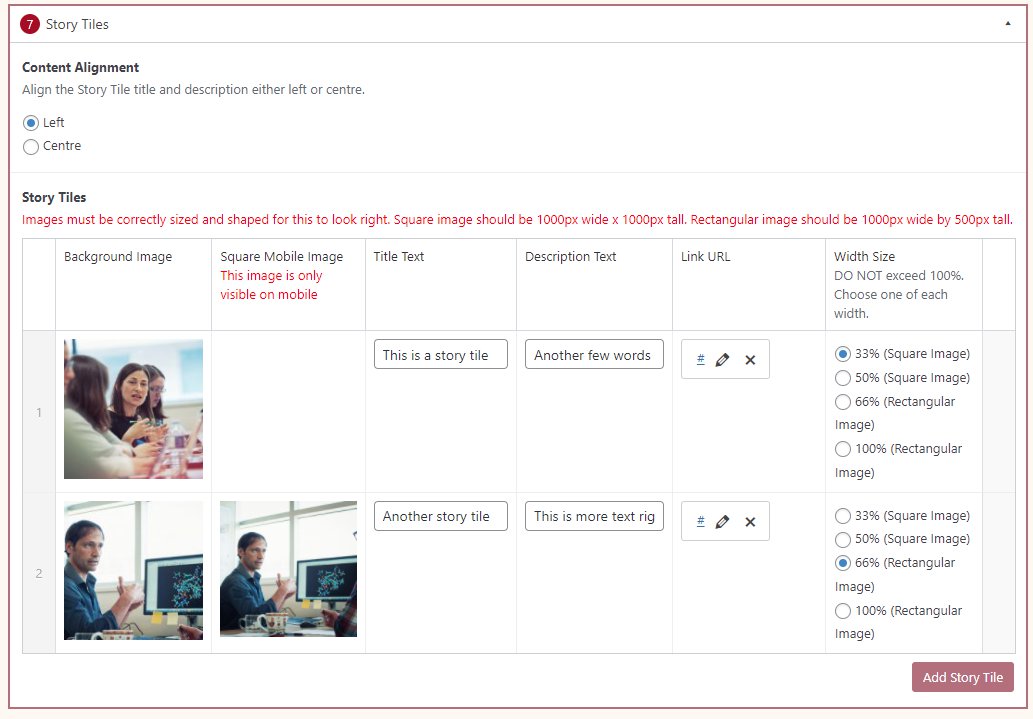Viewport: 1033px width, 719px height.
Task: Click the 'Align the Story Tile title' description text
Action: pos(193,90)
